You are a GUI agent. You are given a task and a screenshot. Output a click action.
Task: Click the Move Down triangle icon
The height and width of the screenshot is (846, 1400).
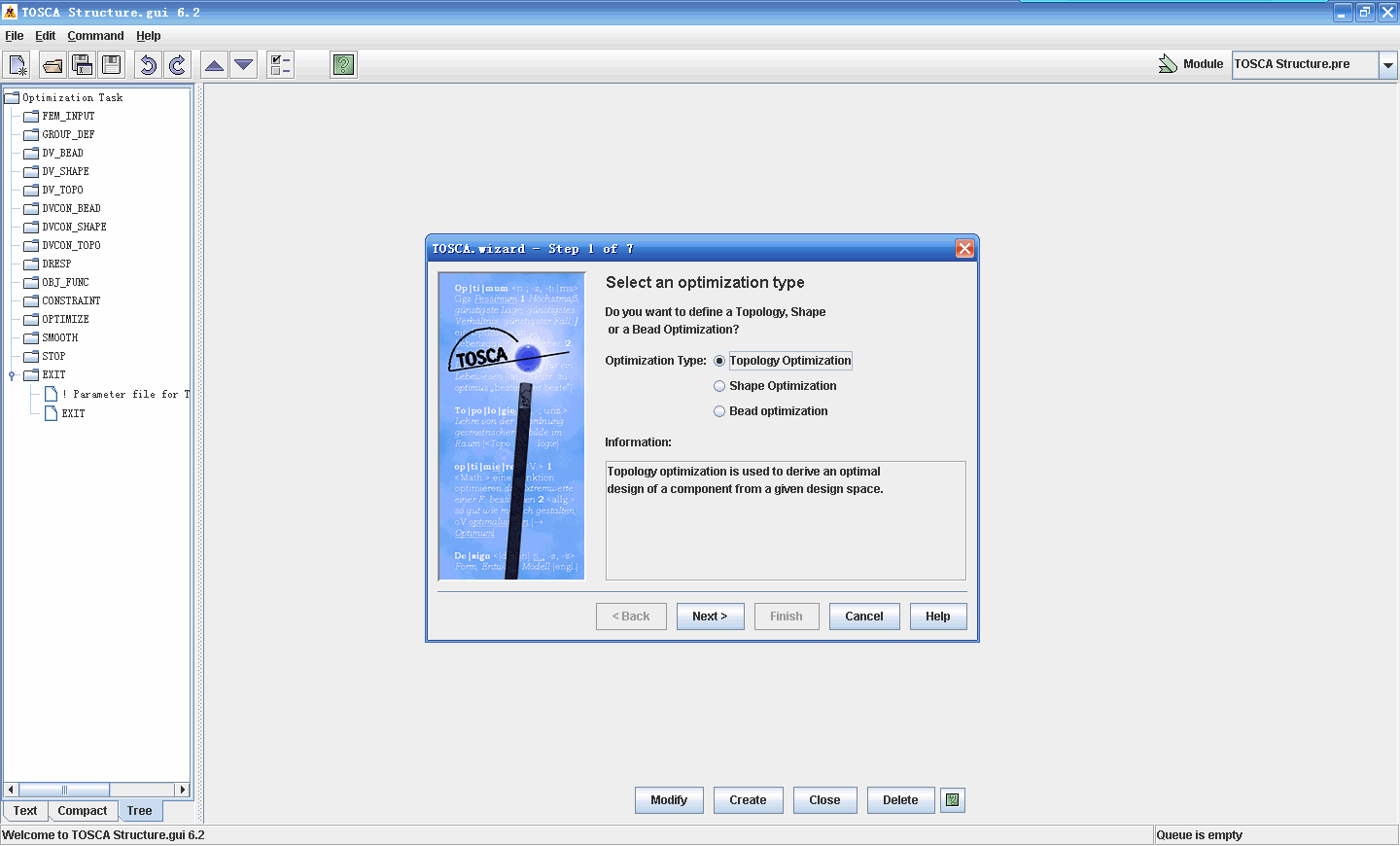click(243, 65)
